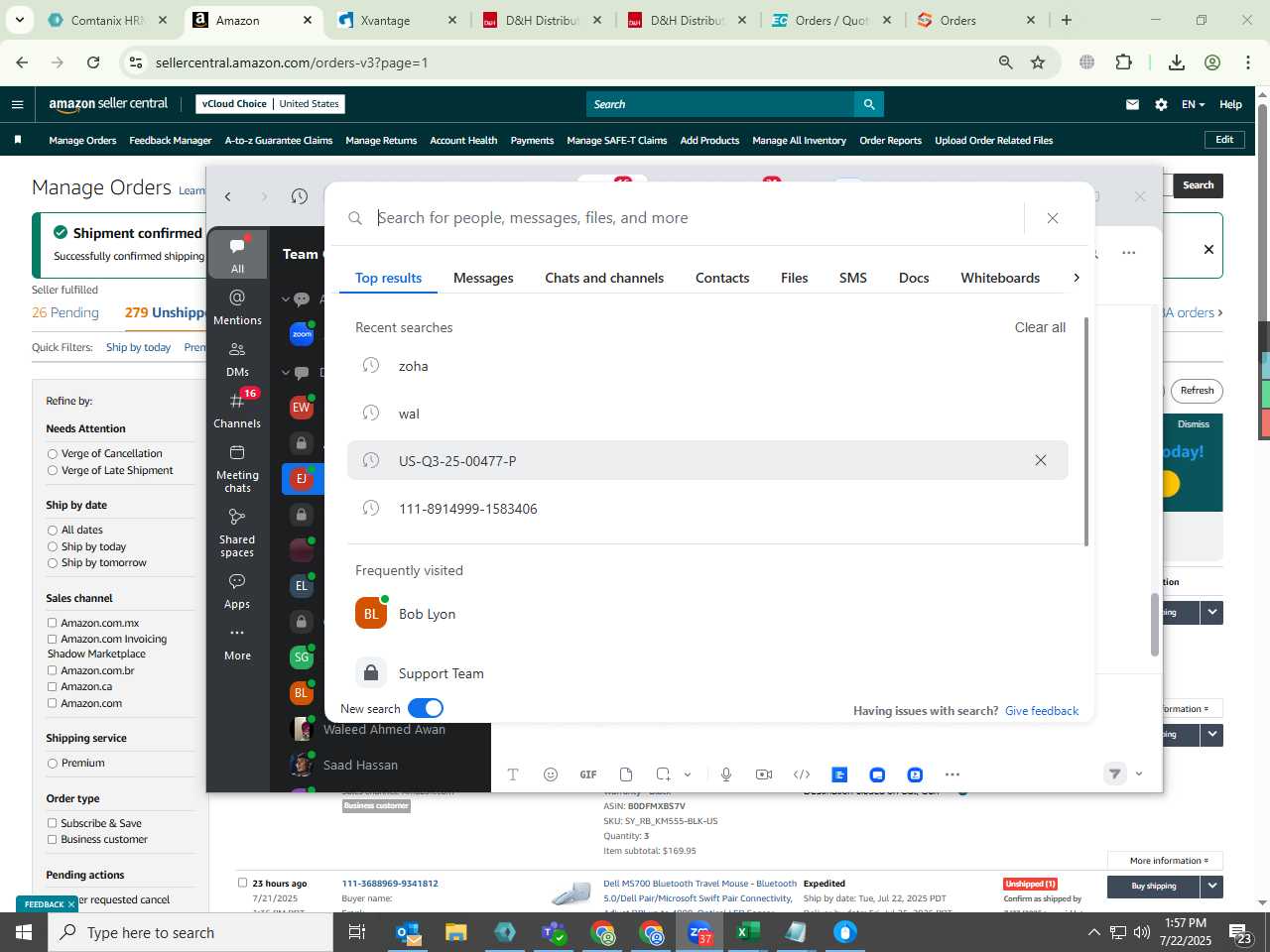
Task: Open Outlook from the Windows taskbar
Action: 409,932
